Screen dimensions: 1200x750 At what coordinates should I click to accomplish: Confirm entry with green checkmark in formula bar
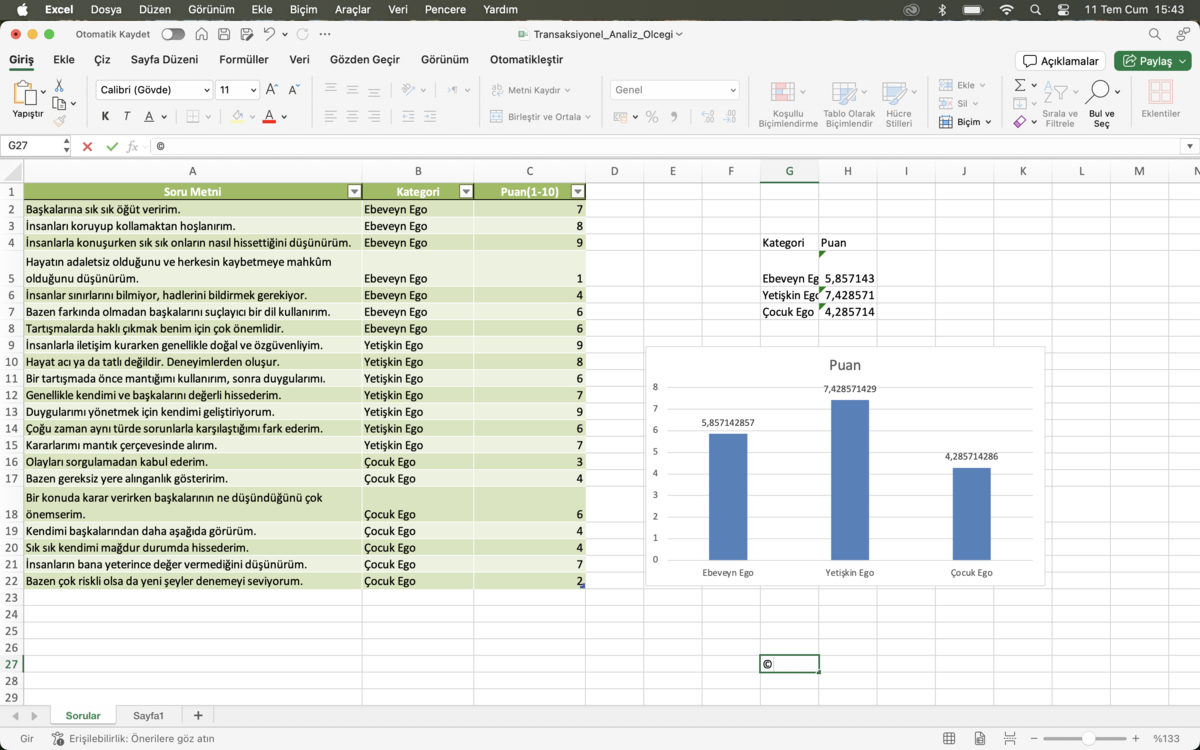111,146
